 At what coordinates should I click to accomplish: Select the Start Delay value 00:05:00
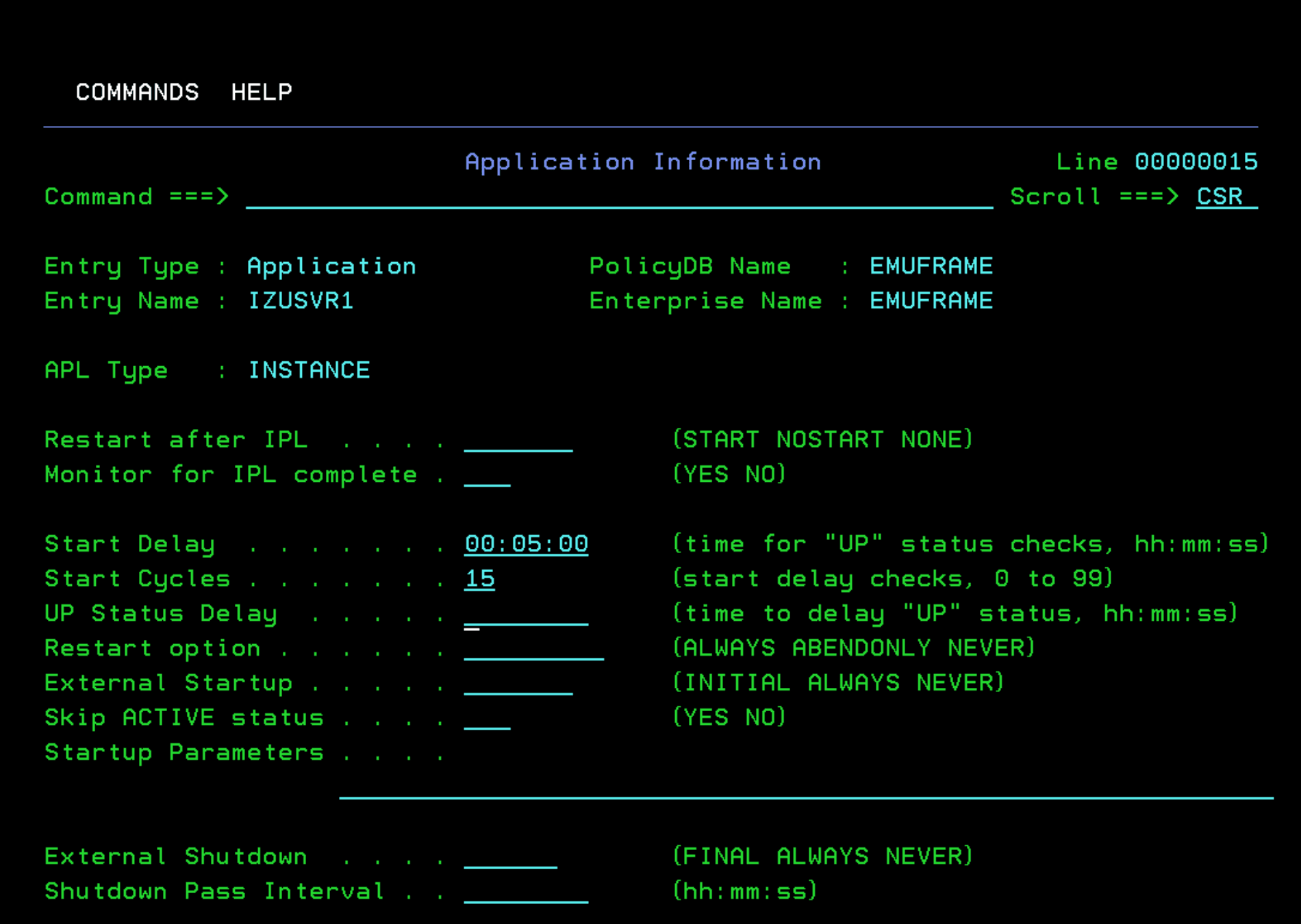pos(526,543)
